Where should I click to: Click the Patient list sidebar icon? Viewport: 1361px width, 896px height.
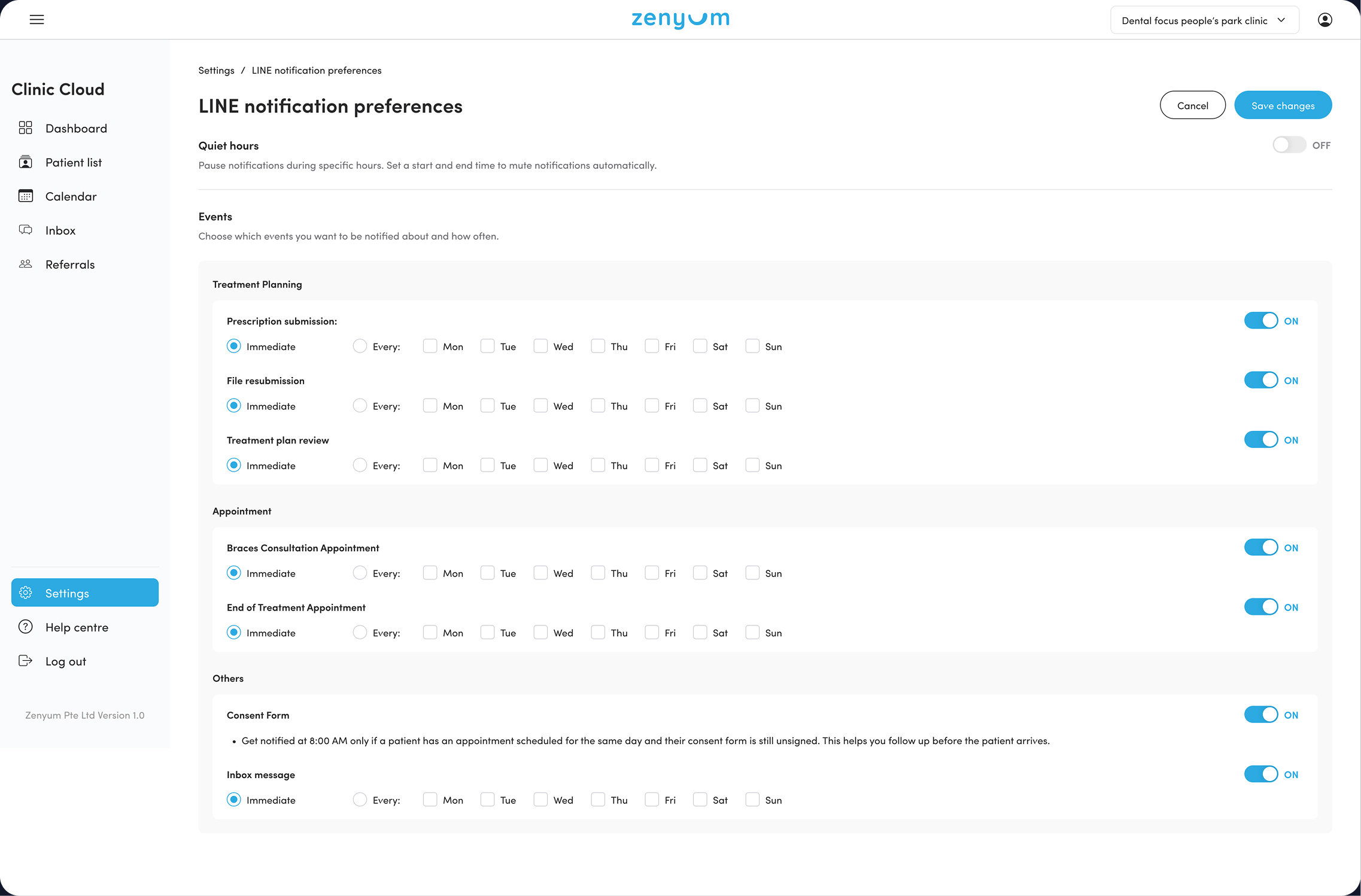point(25,162)
